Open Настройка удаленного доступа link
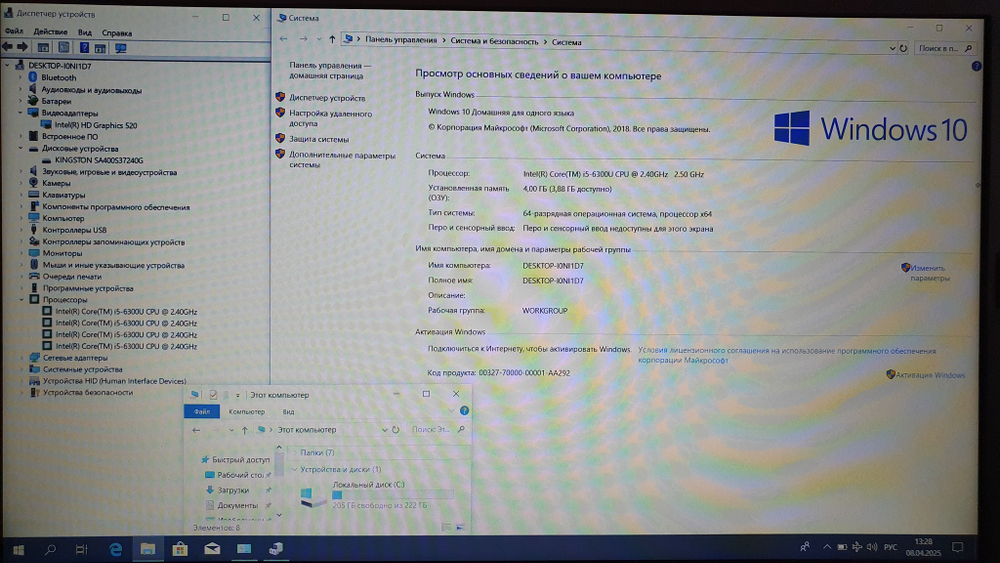Image resolution: width=1000 pixels, height=563 pixels. point(330,119)
